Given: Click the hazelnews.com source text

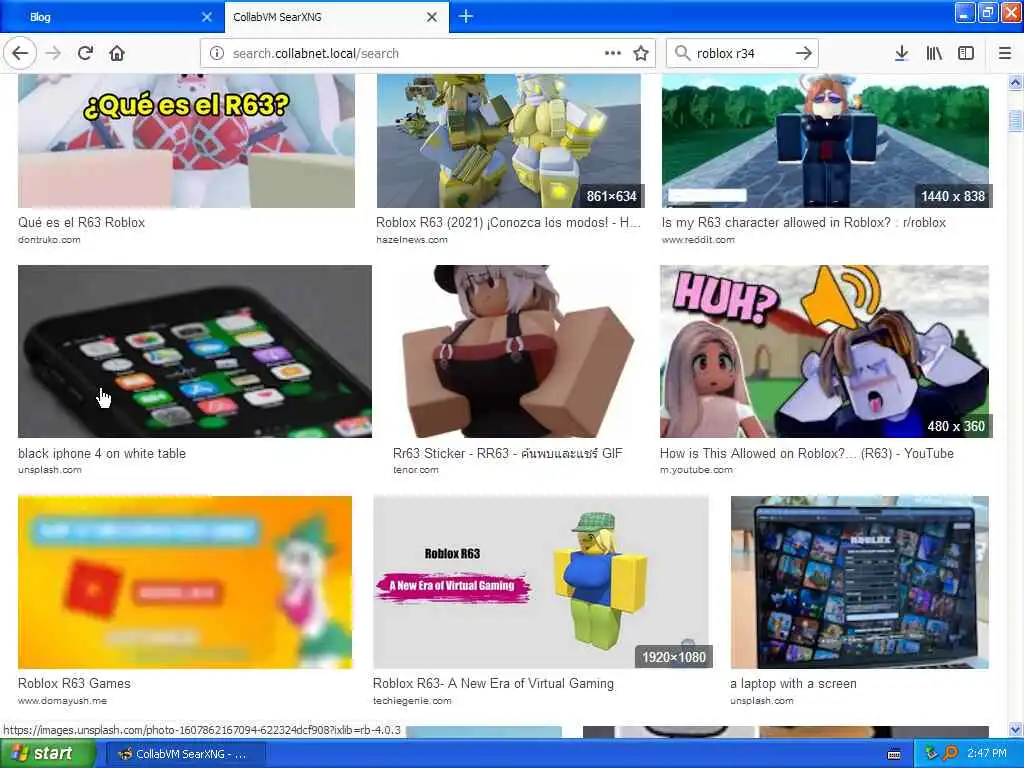Looking at the screenshot, I should coord(412,240).
